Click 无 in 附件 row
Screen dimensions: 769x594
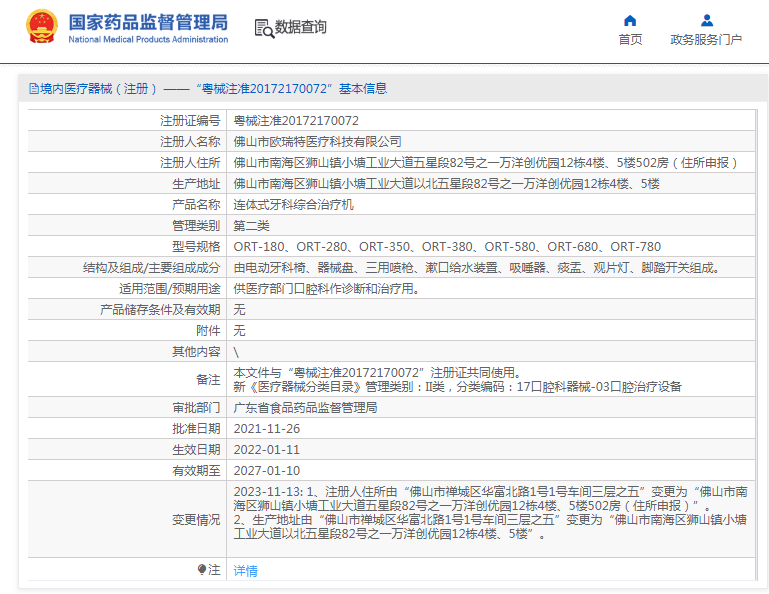coord(239,331)
